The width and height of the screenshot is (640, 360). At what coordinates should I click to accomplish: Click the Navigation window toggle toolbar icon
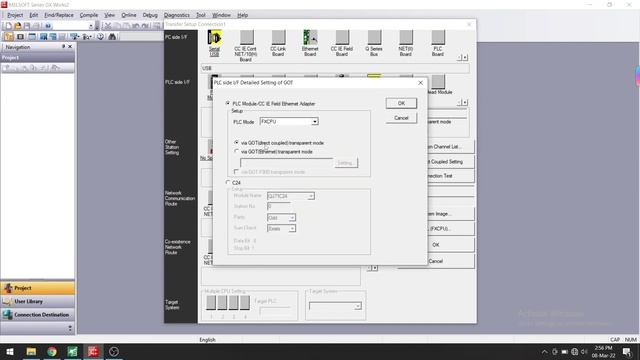point(9,37)
